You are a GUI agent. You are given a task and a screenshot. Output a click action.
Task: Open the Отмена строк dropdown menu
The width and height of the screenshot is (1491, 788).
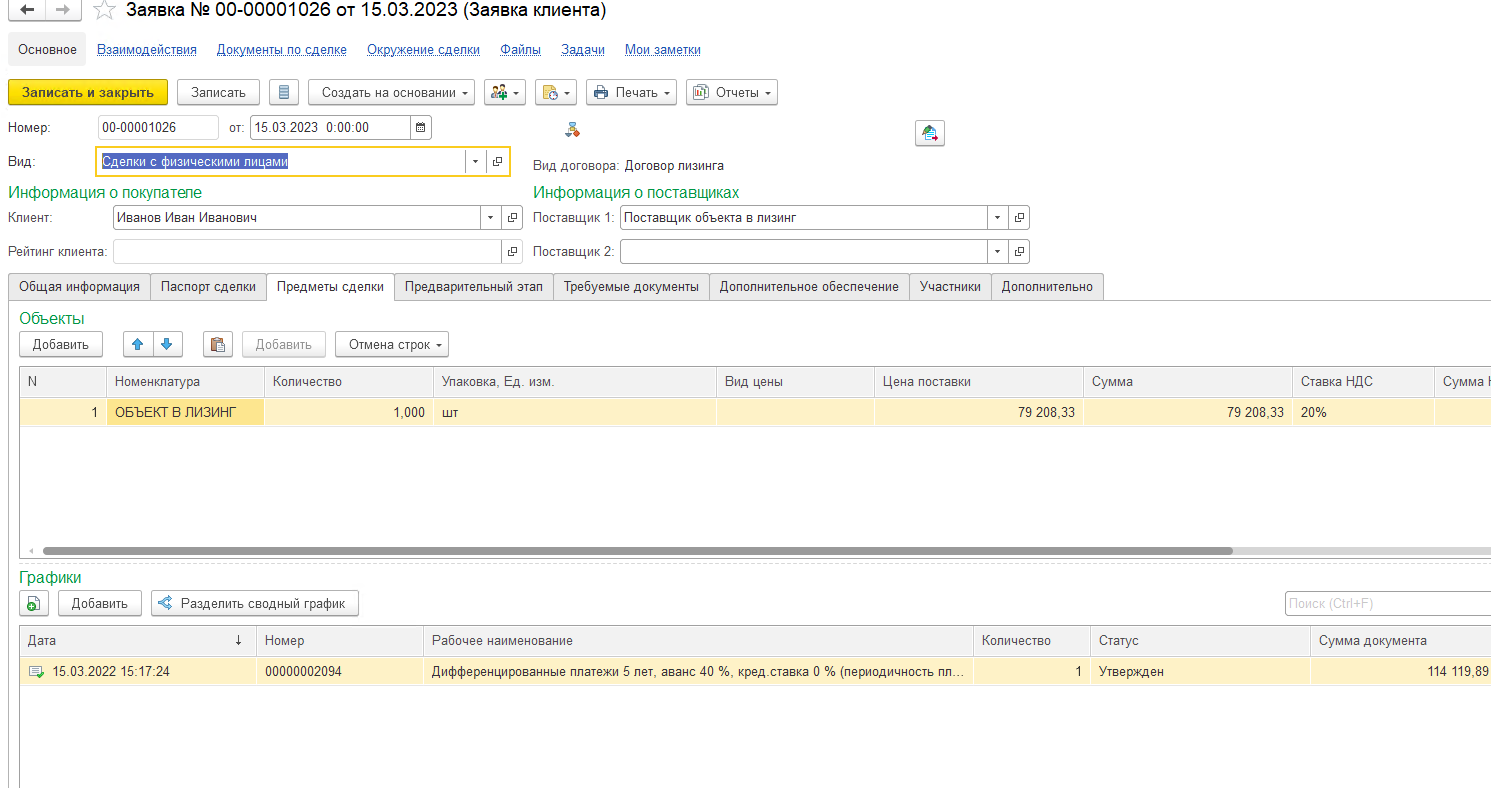coord(391,344)
